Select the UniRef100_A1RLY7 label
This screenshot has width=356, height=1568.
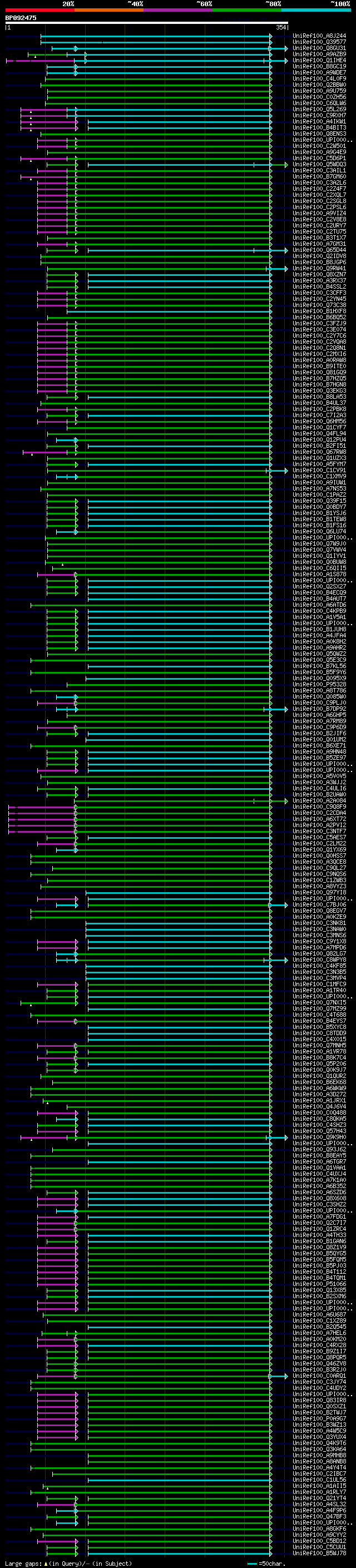pos(319,1491)
